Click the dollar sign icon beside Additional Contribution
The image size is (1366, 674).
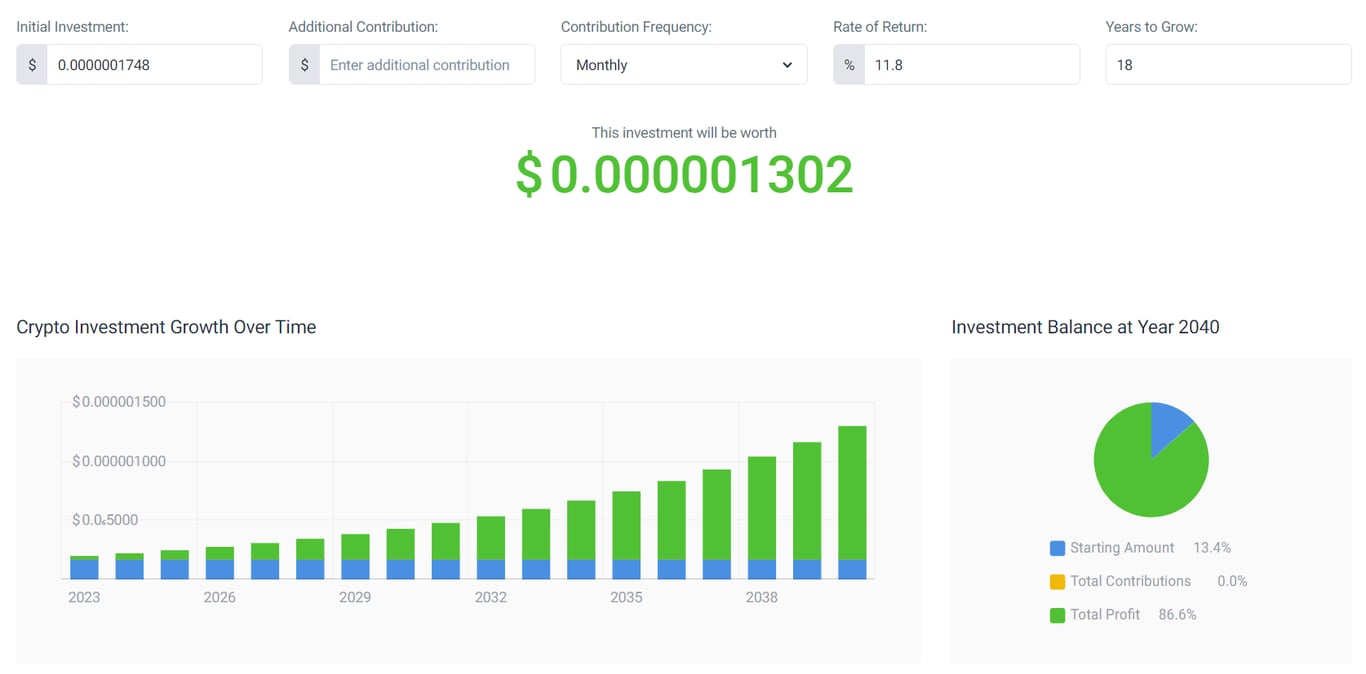(x=304, y=64)
